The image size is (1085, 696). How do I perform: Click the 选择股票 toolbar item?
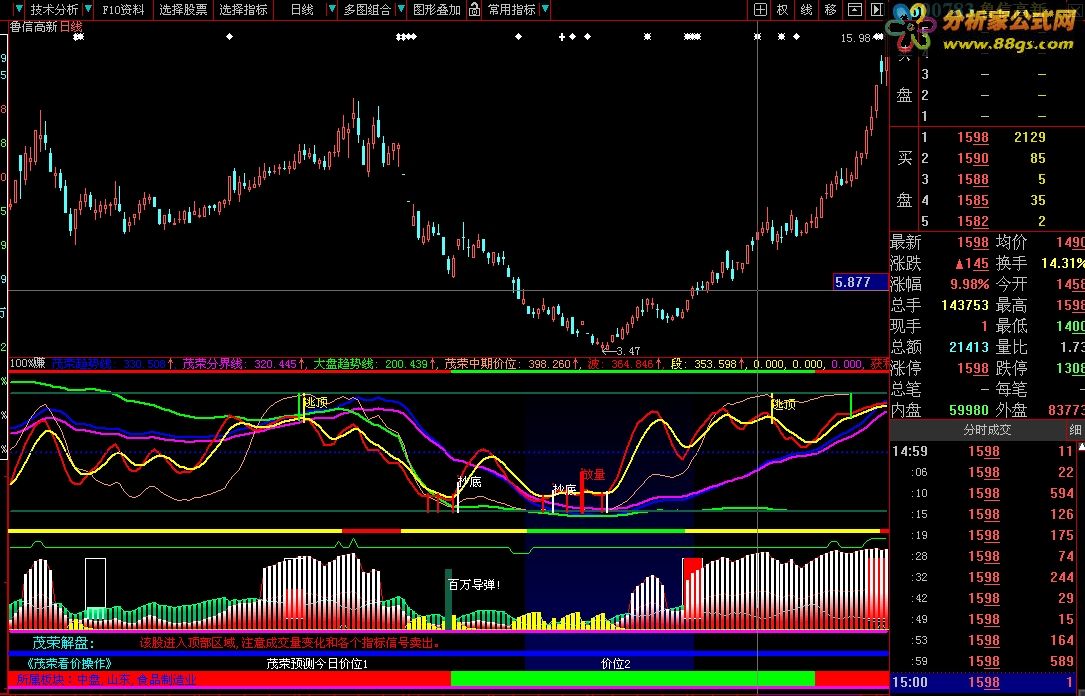[x=183, y=10]
